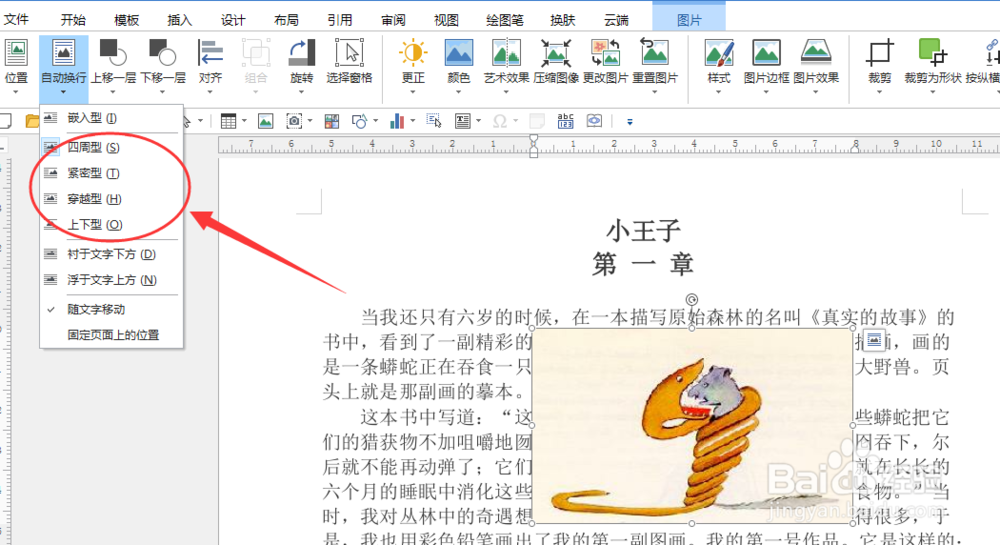
Task: Click the 旋转 rotate icon
Action: point(302,54)
